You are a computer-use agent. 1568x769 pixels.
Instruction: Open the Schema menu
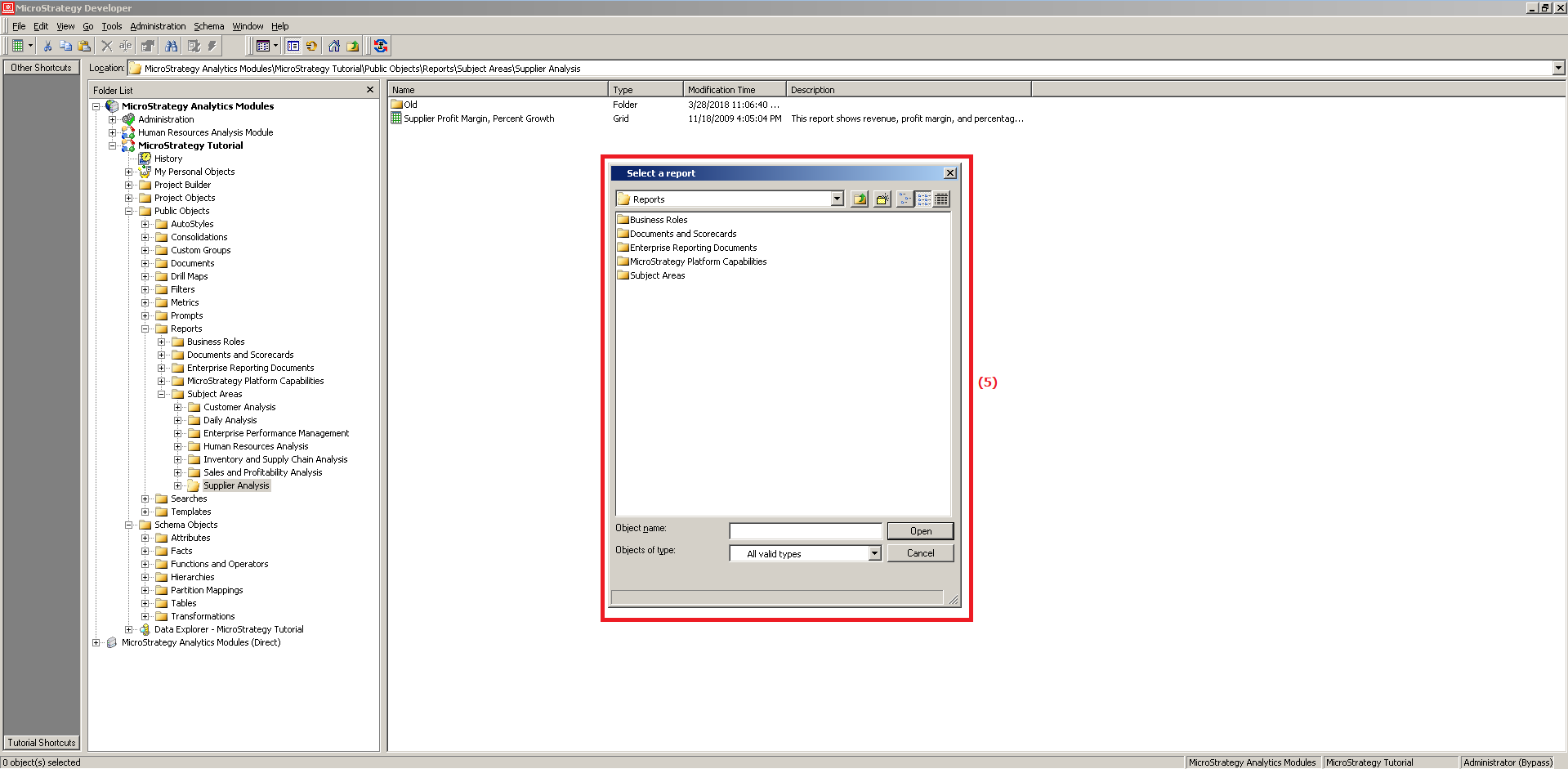point(208,26)
